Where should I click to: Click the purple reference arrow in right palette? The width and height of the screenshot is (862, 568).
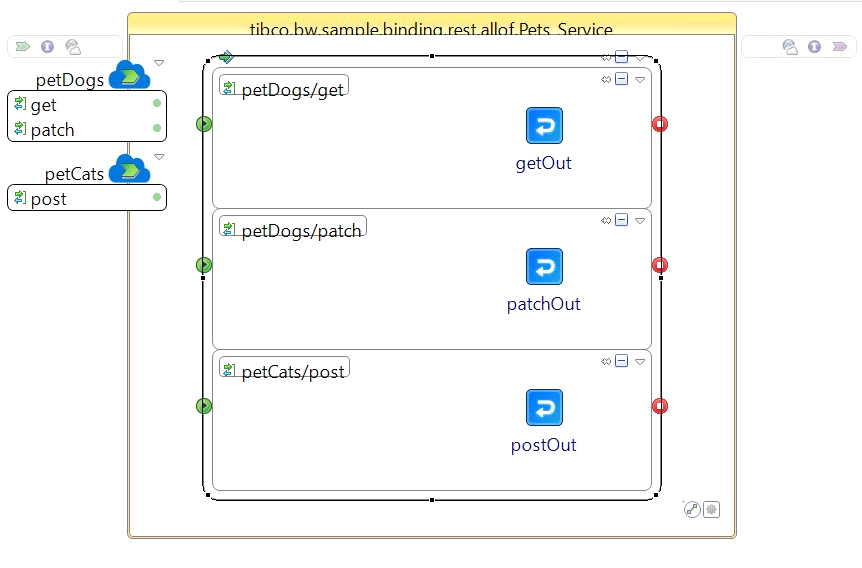839,46
